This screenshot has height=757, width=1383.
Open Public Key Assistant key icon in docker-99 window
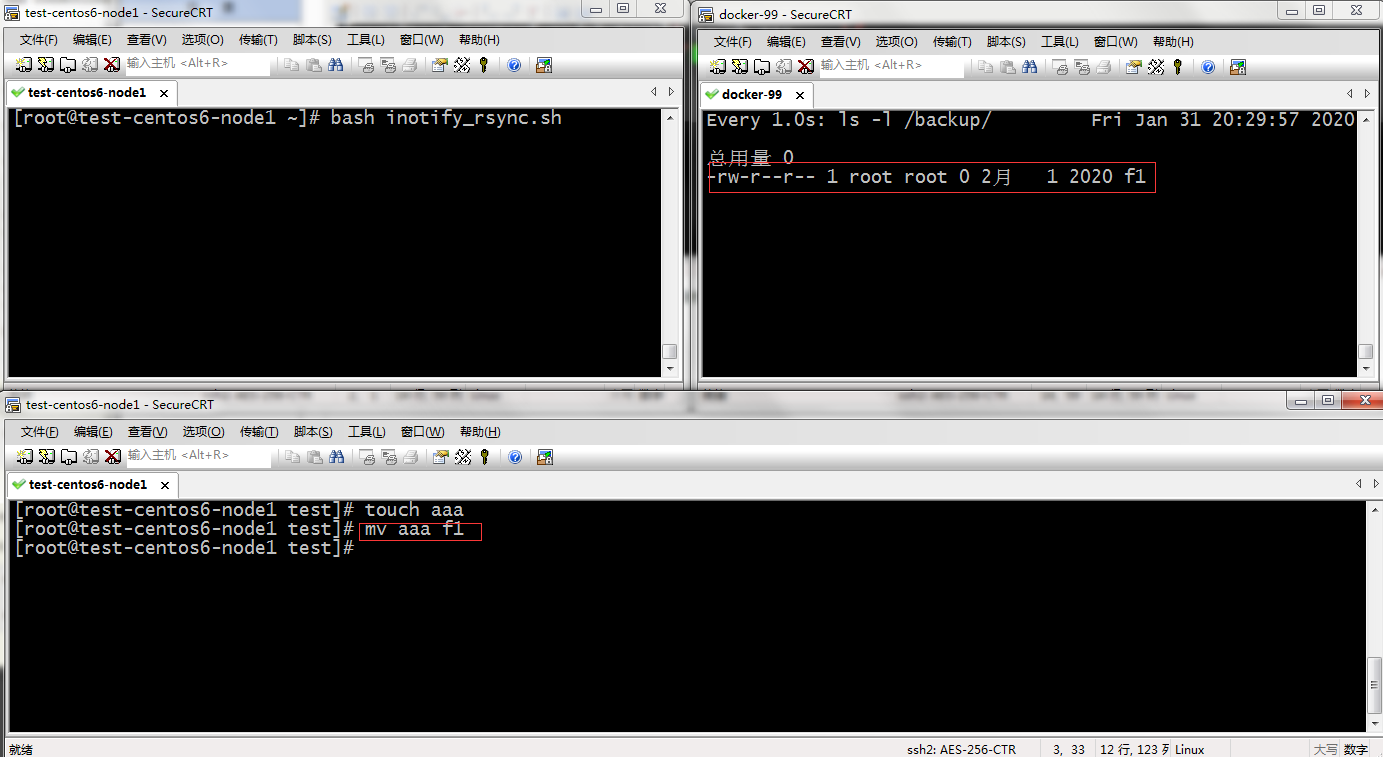[x=1177, y=67]
